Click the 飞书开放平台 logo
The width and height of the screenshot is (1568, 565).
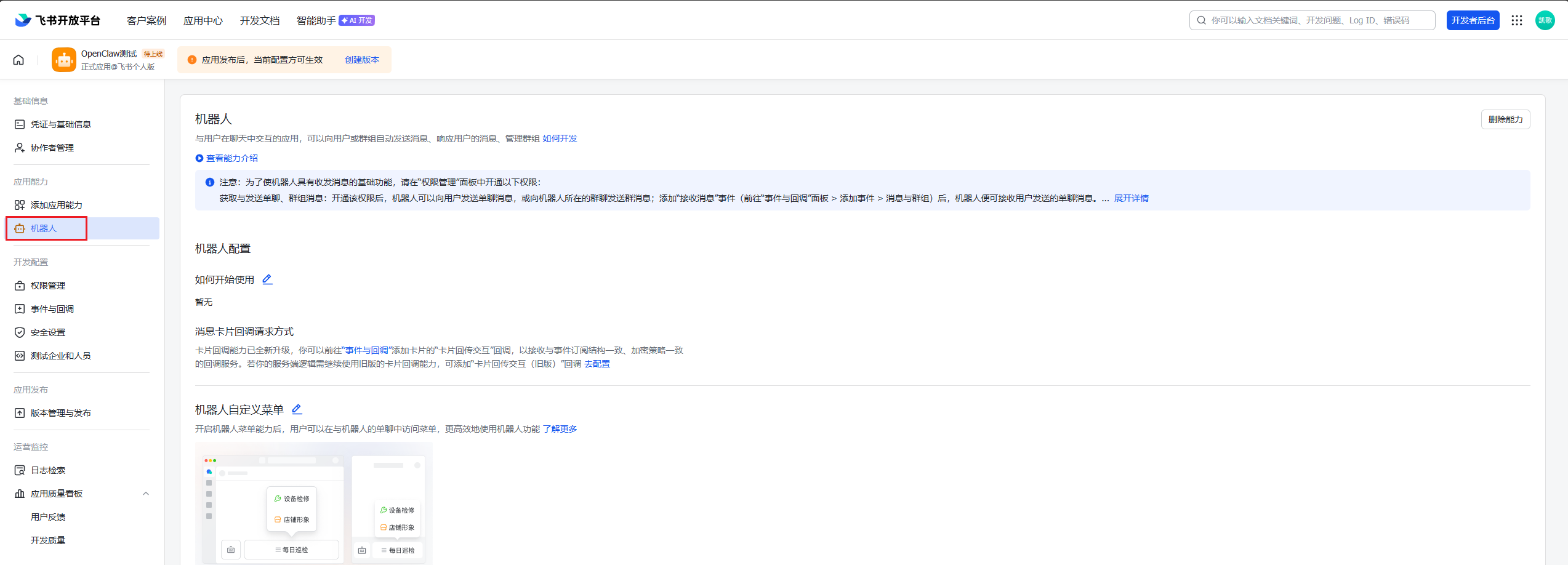coord(58,20)
